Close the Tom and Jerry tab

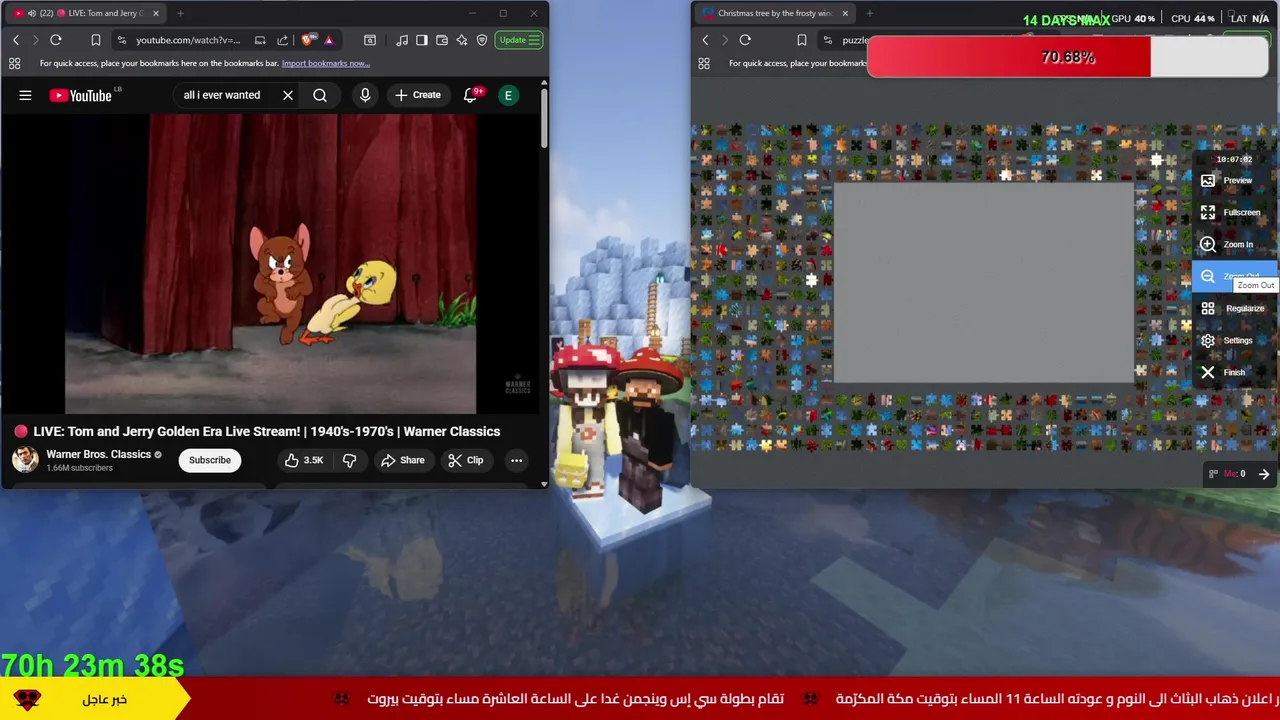(156, 13)
